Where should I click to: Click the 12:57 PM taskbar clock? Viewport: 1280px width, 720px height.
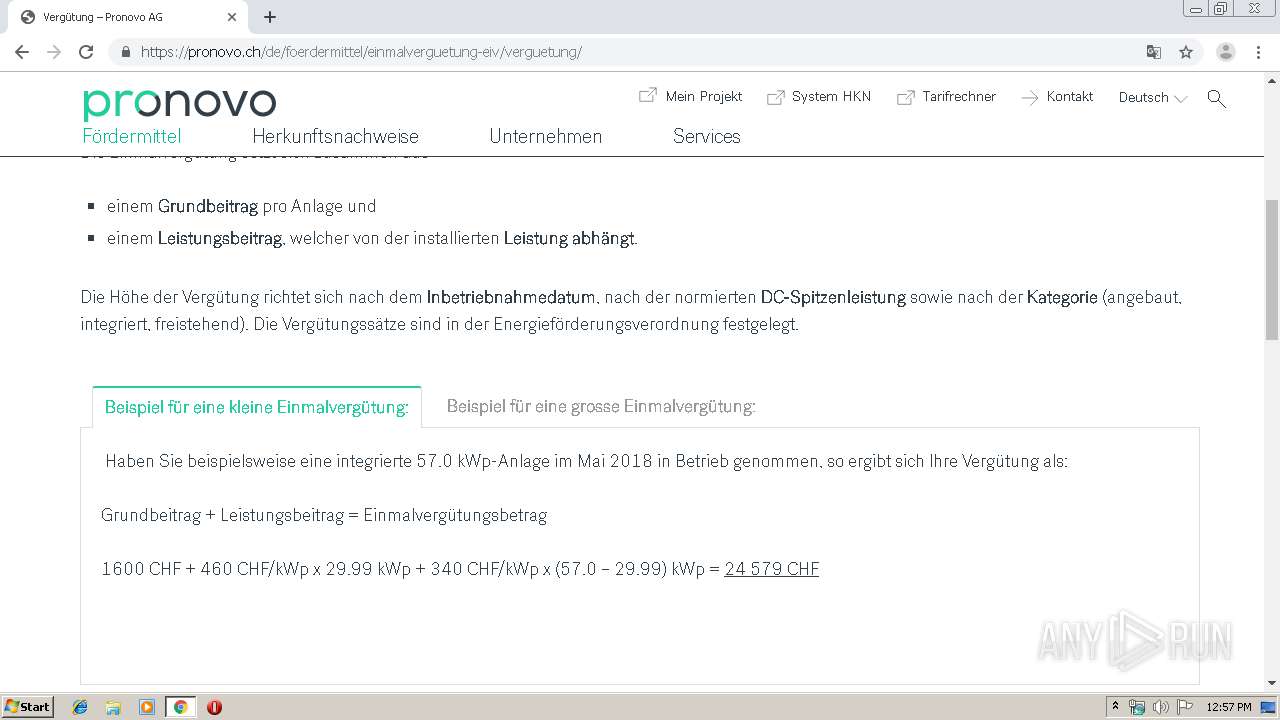1229,707
